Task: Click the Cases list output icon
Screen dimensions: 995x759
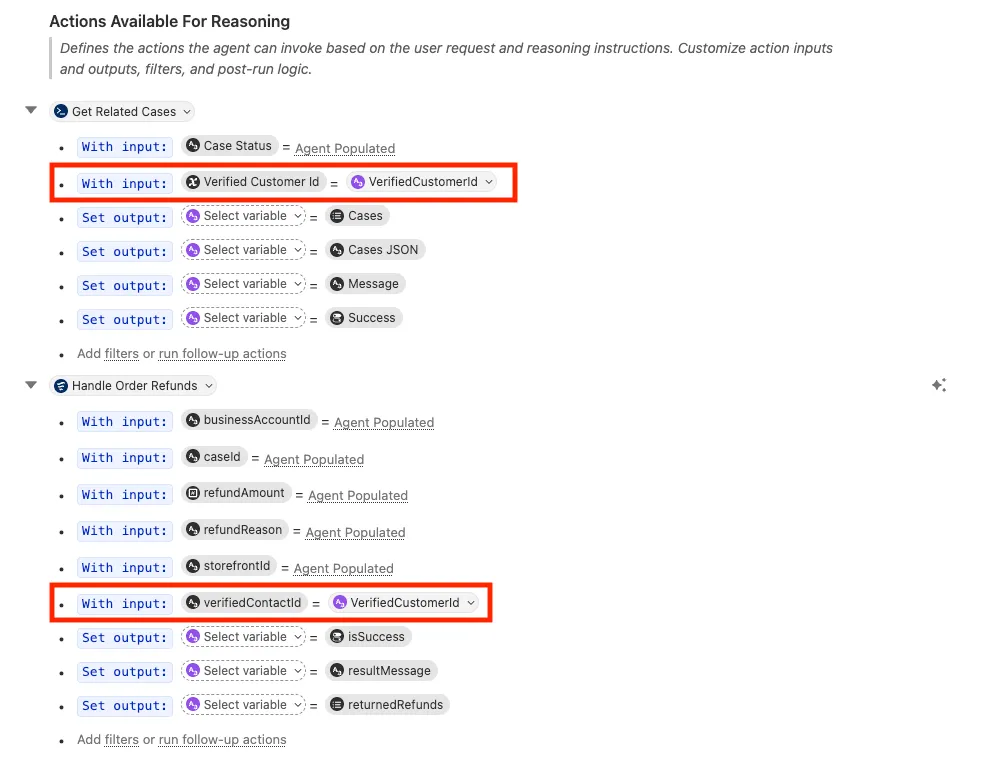Action: [337, 216]
